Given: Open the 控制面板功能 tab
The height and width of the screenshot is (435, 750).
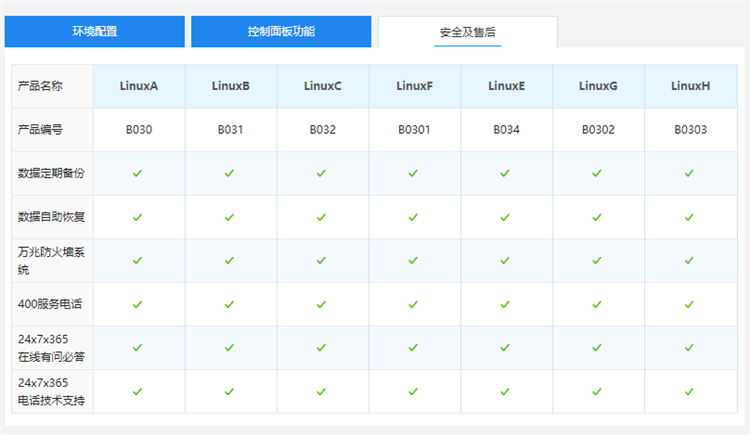Looking at the screenshot, I should (281, 31).
